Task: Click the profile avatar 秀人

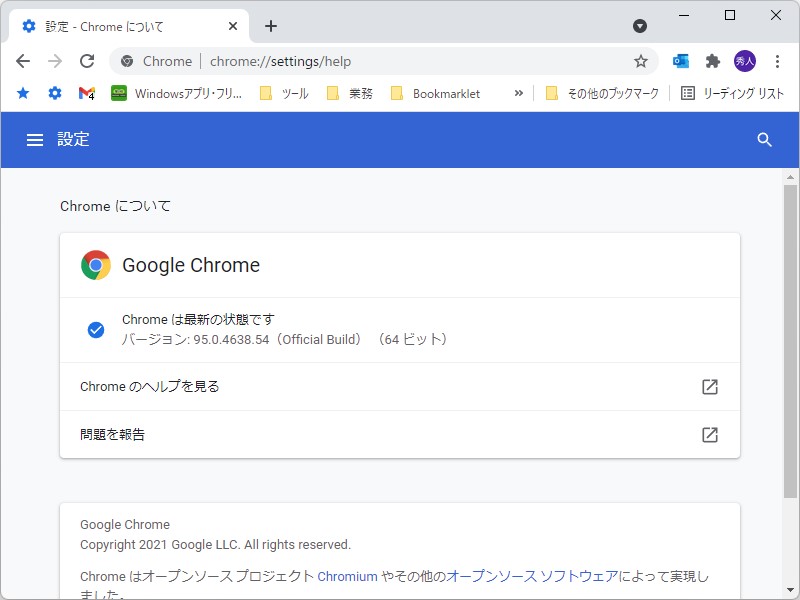Action: [x=747, y=61]
